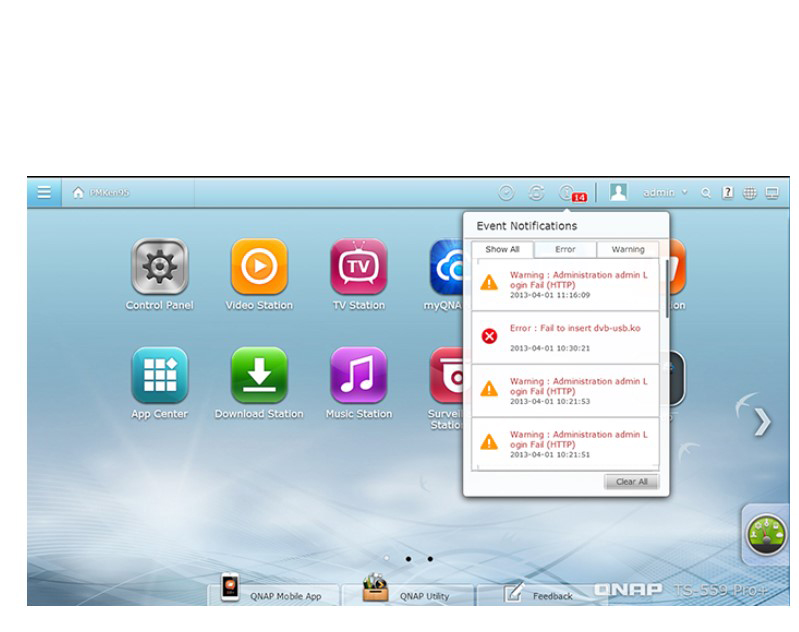The image size is (799, 632).
Task: Click the admin user avatar icon
Action: (618, 192)
